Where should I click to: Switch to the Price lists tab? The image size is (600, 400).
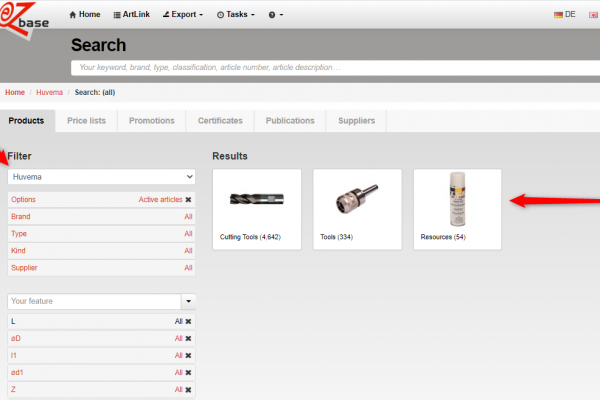(86, 121)
